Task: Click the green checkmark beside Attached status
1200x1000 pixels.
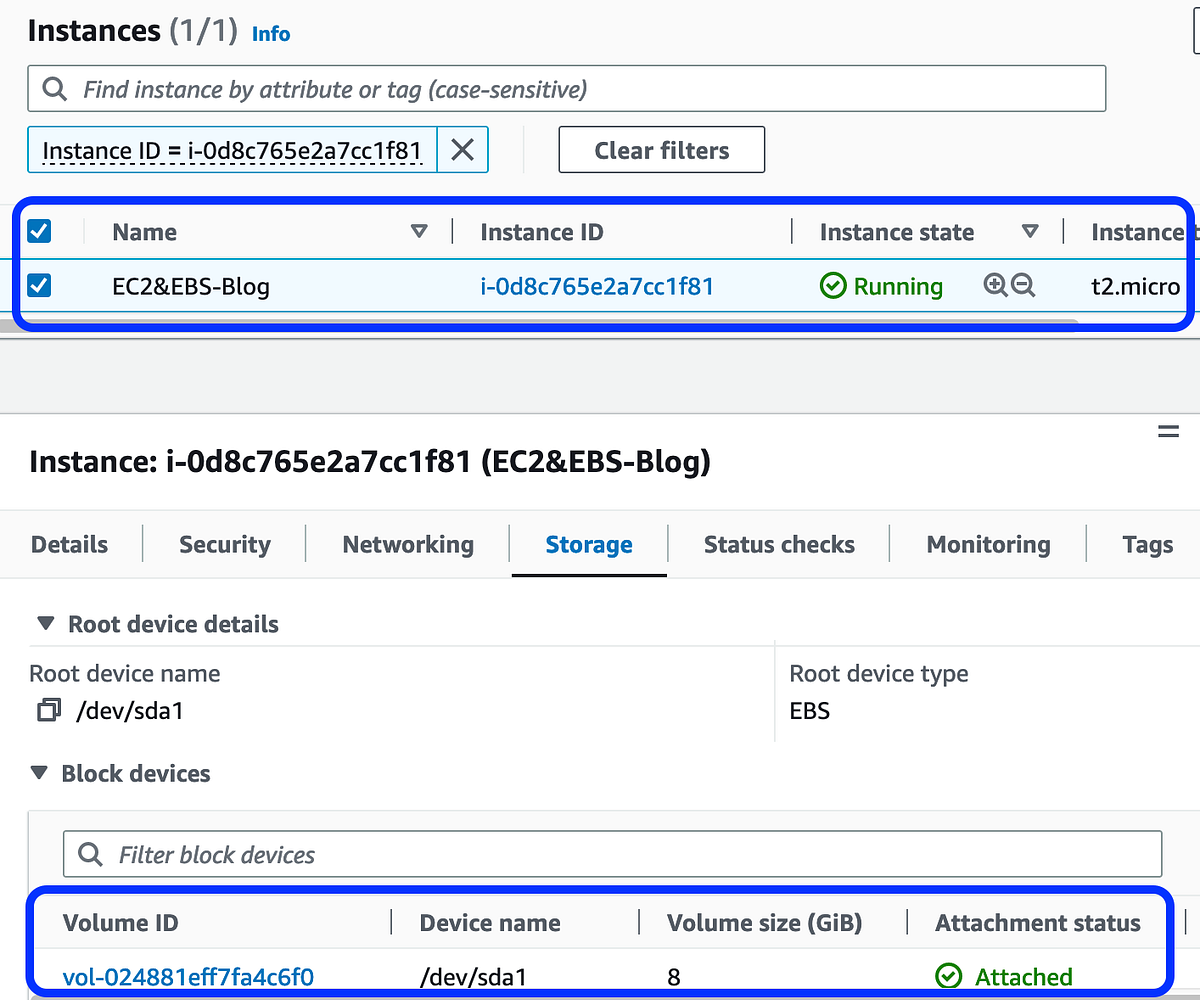Action: click(x=948, y=977)
